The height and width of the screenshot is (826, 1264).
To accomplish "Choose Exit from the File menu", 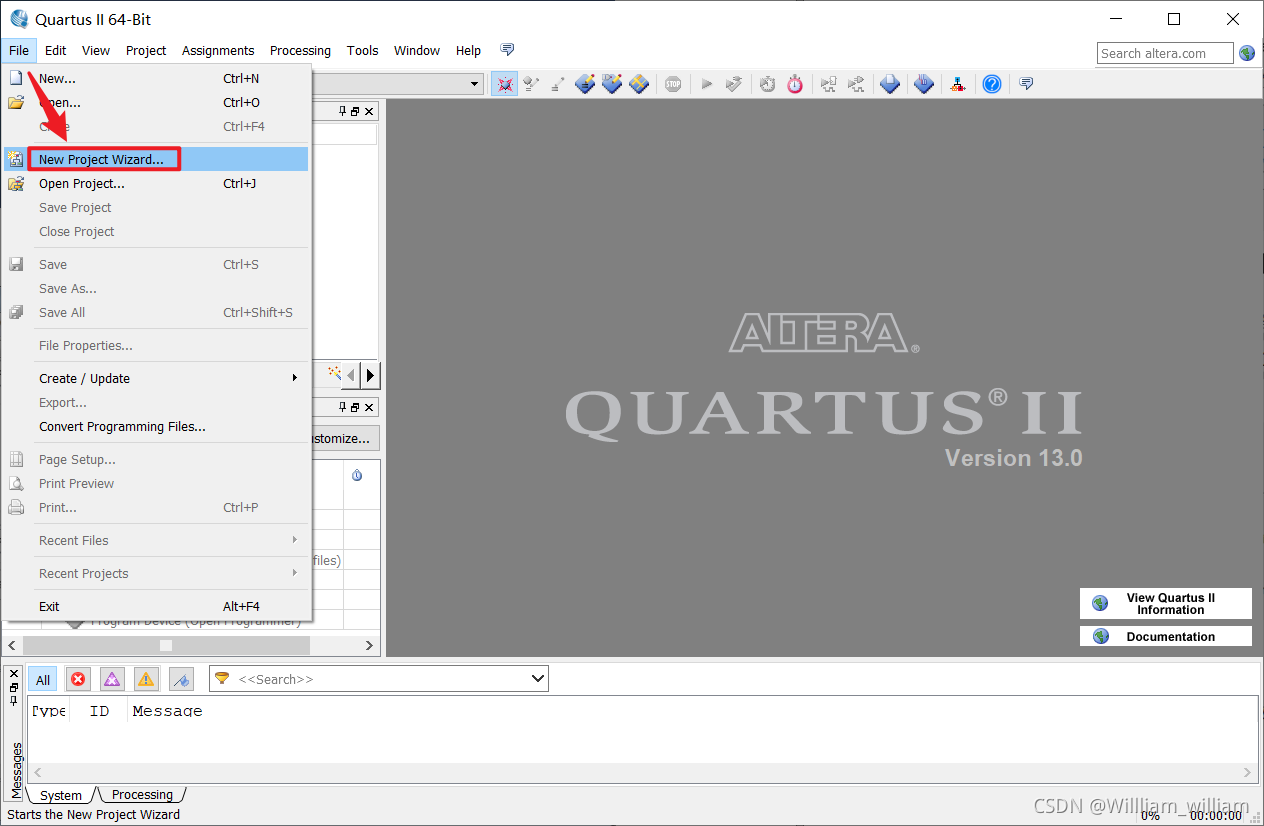I will pos(156,606).
